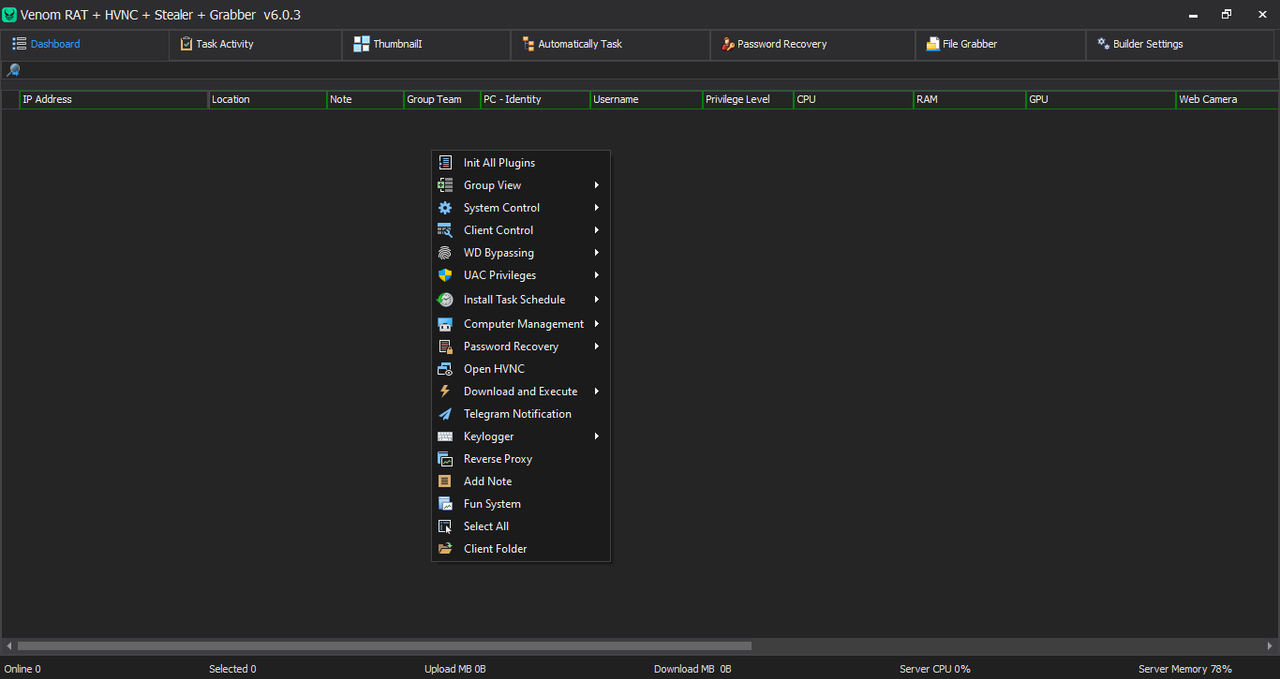
Task: Go to the Automatically Task tab
Action: coord(611,44)
